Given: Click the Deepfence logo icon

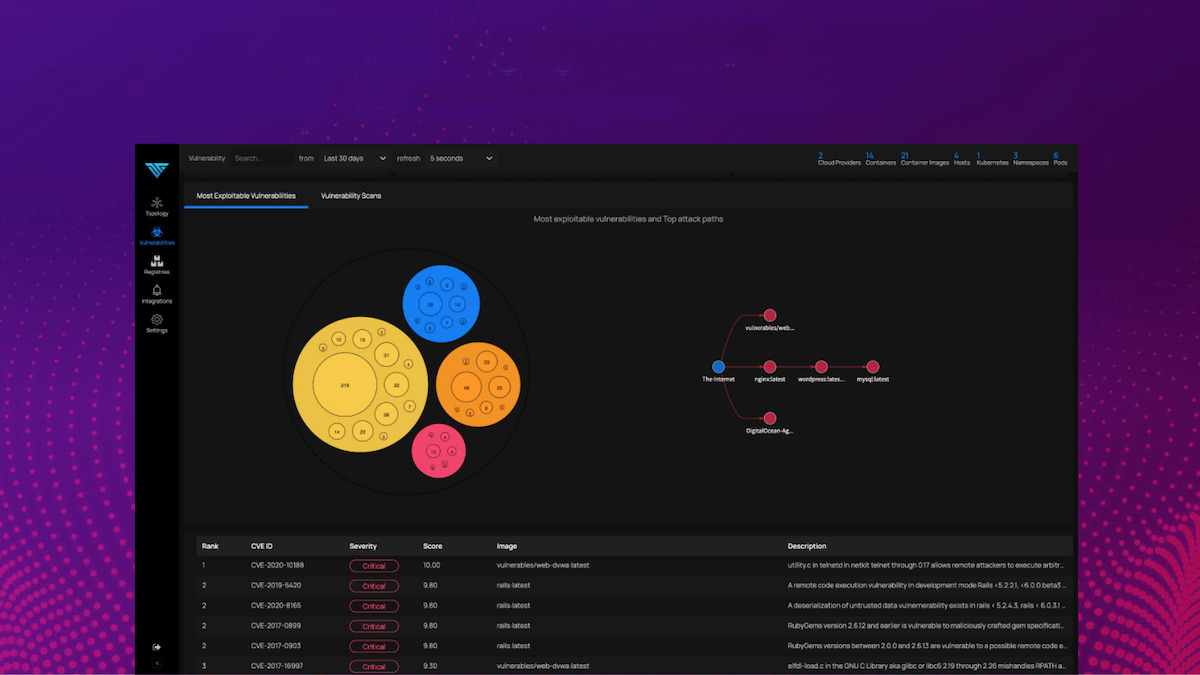Looking at the screenshot, I should [x=157, y=169].
